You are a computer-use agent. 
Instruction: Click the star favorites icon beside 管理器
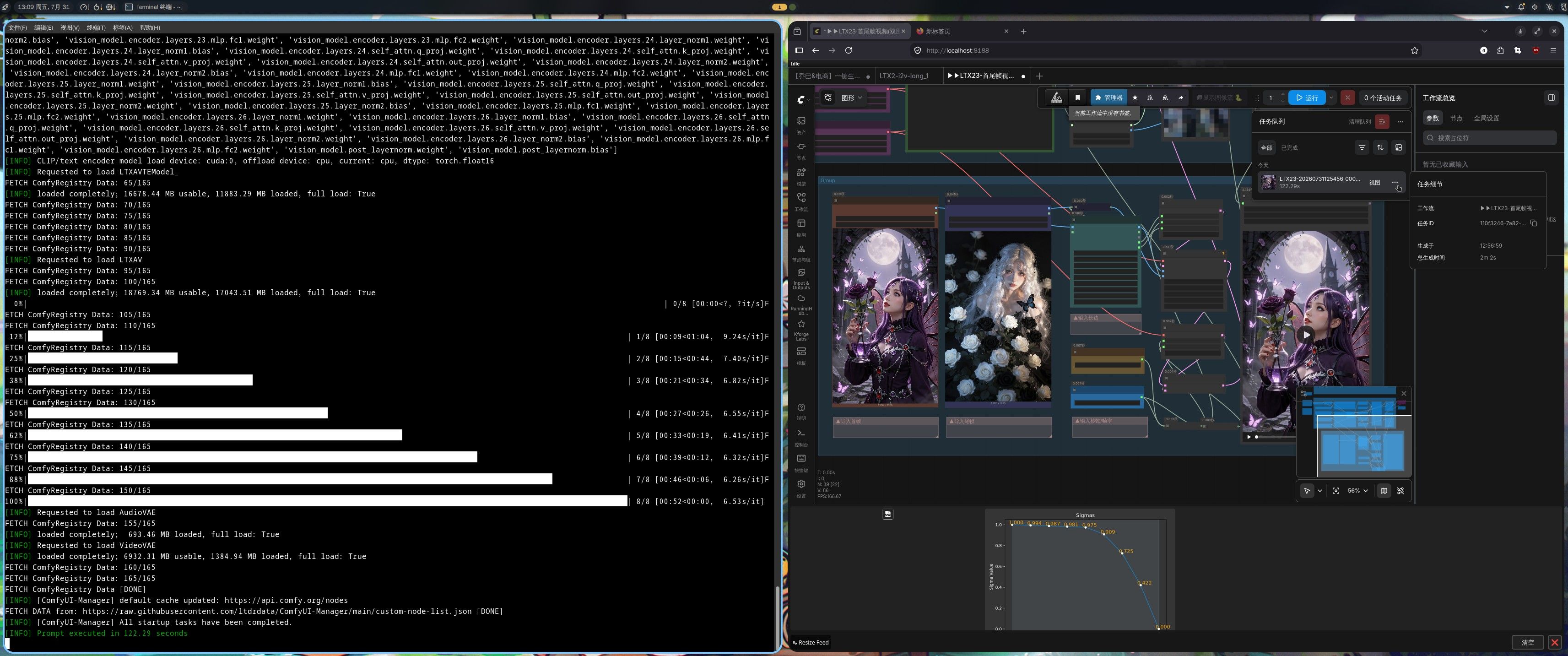(x=1135, y=98)
